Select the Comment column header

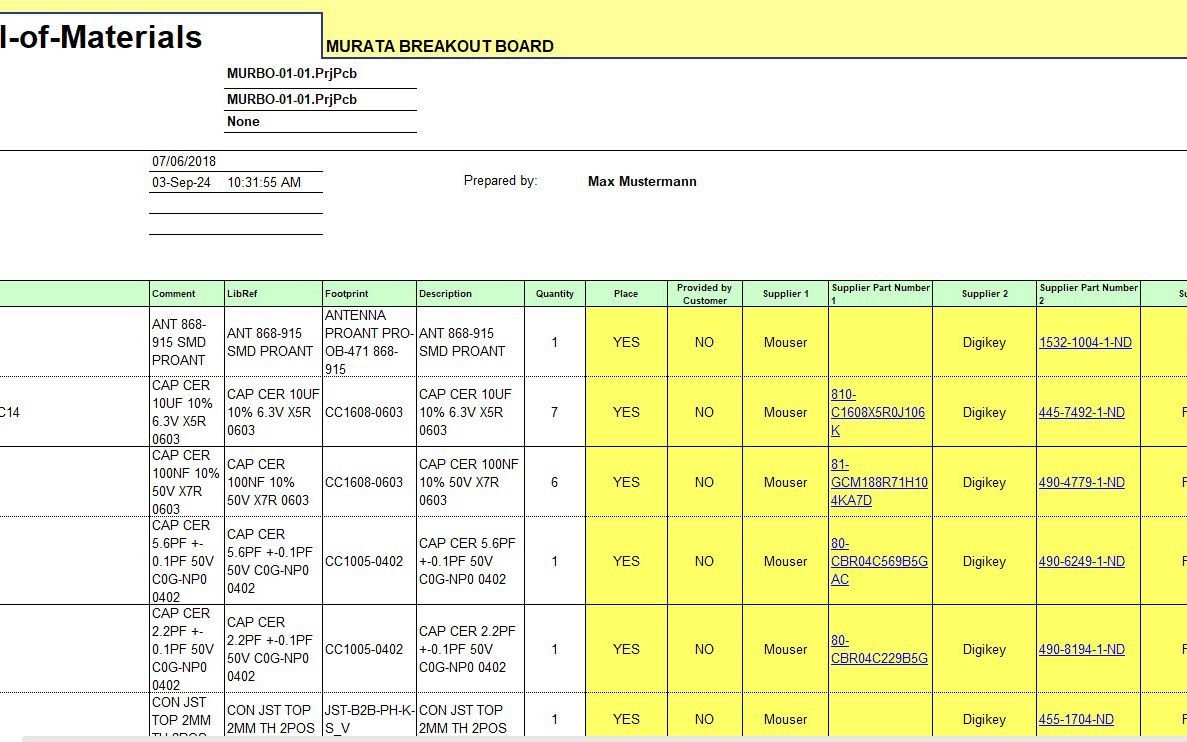pos(187,294)
